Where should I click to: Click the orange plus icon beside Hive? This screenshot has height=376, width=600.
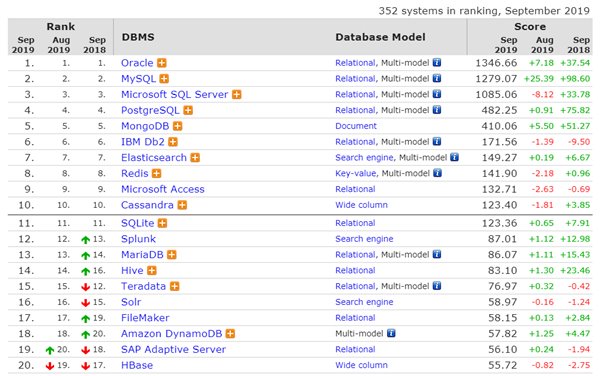152,271
